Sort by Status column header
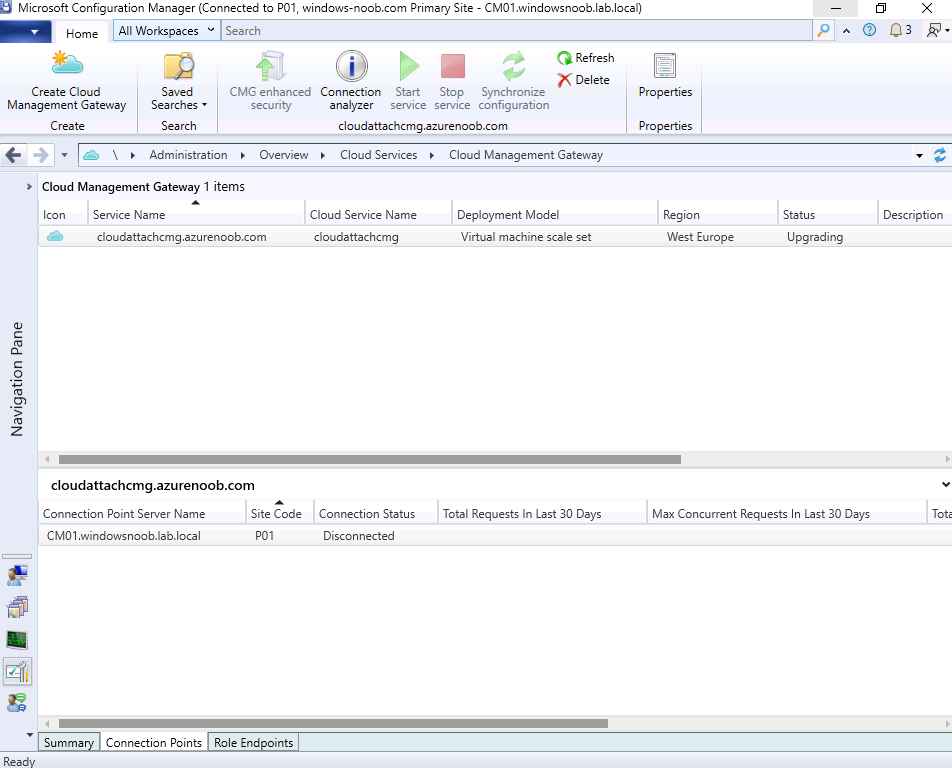Viewport: 952px width, 768px height. (828, 214)
